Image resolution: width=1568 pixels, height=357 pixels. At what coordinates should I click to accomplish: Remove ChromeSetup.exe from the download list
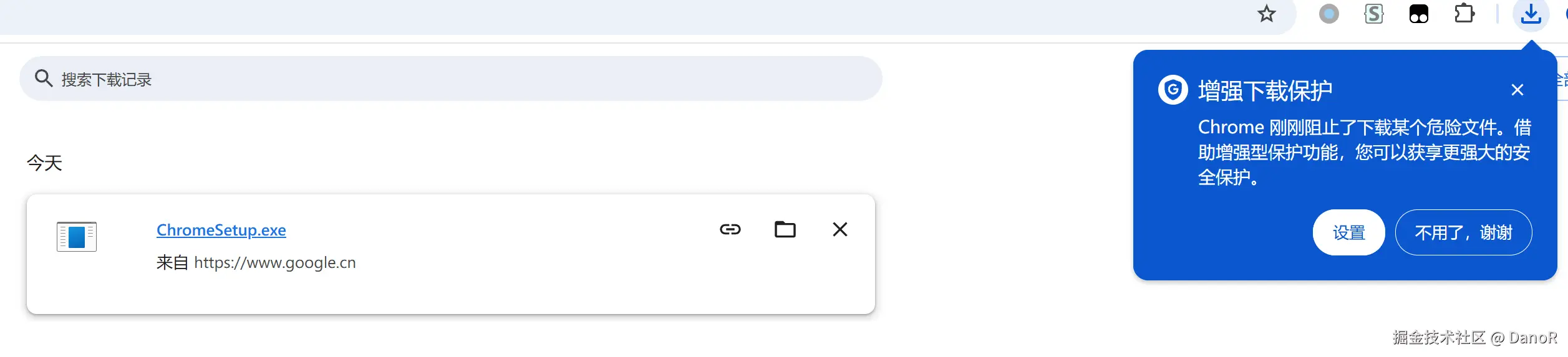[x=840, y=229]
